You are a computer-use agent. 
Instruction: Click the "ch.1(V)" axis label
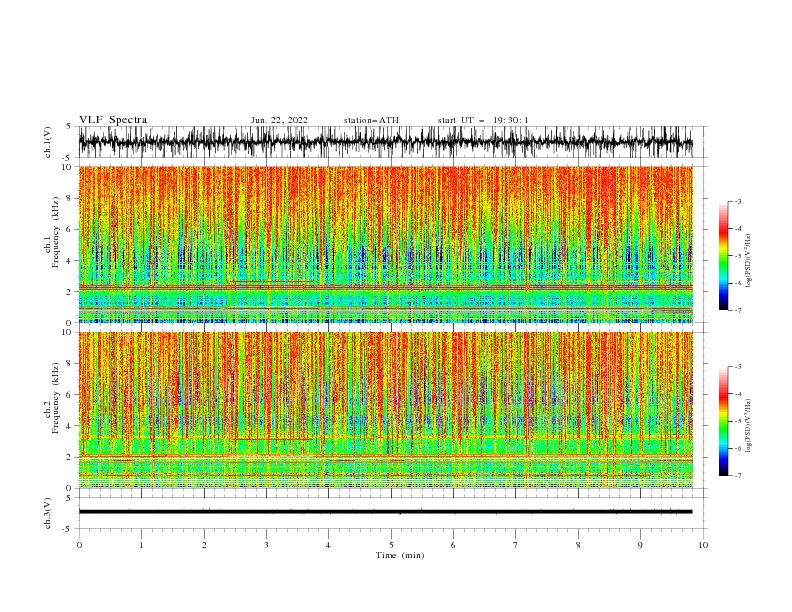pyautogui.click(x=48, y=142)
